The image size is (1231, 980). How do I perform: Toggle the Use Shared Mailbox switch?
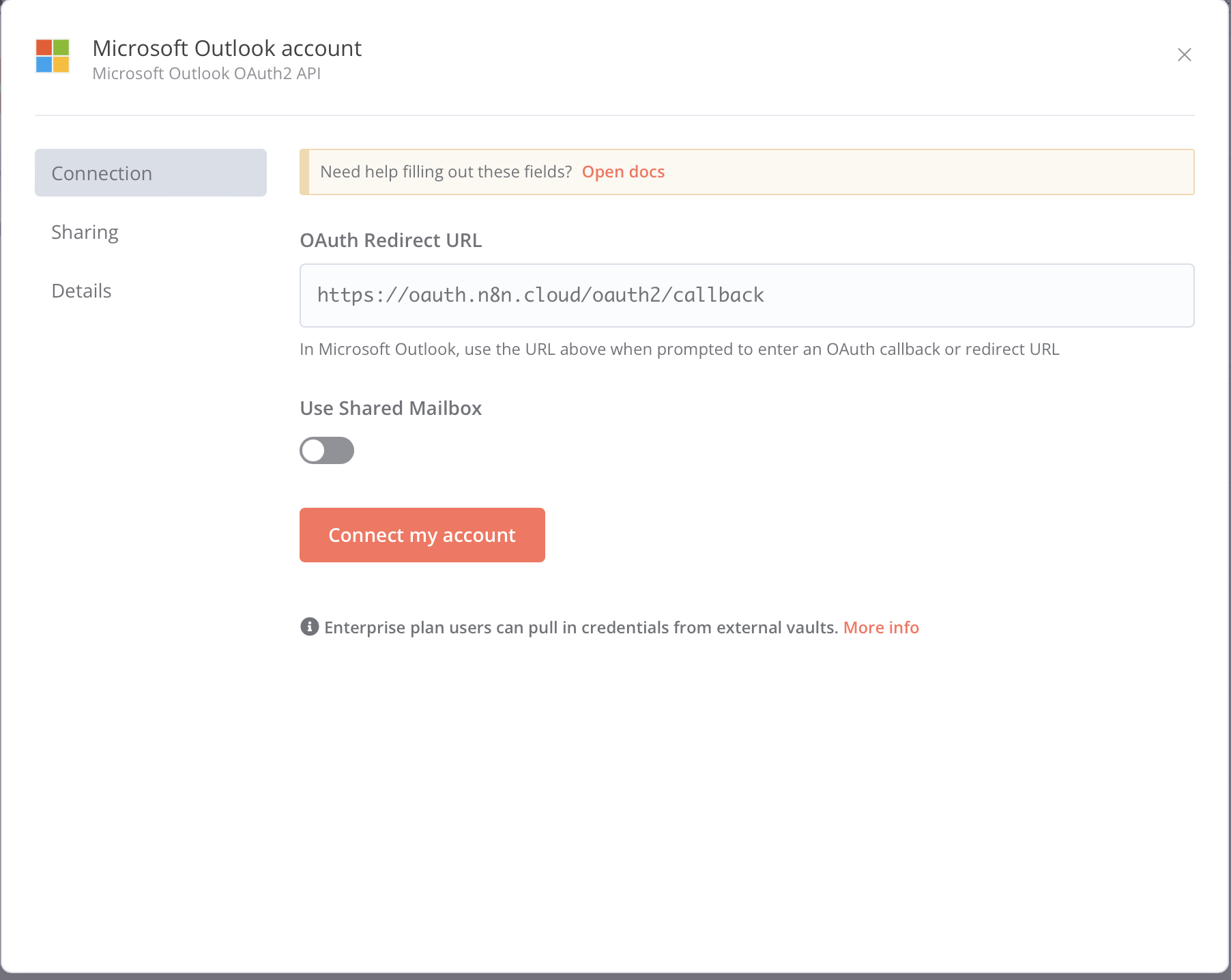pos(327,450)
